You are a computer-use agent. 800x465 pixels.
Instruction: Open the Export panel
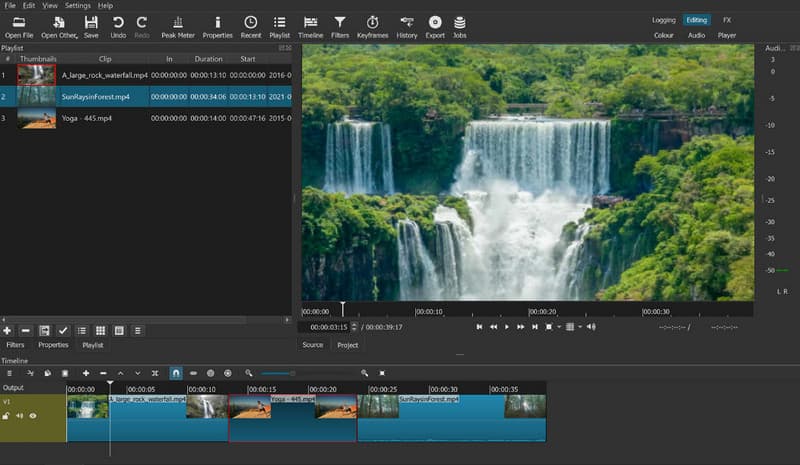click(435, 27)
